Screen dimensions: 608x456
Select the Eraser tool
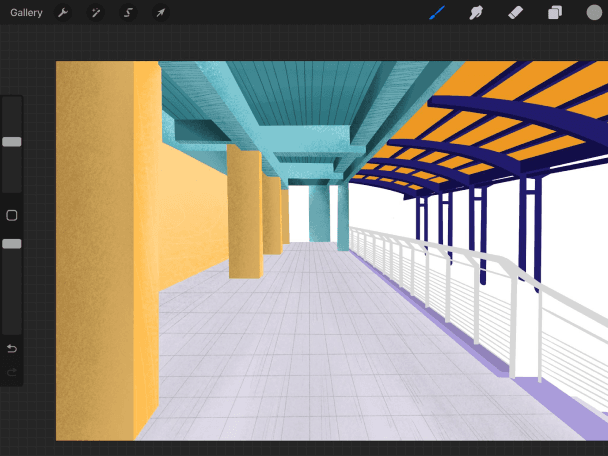coord(516,13)
